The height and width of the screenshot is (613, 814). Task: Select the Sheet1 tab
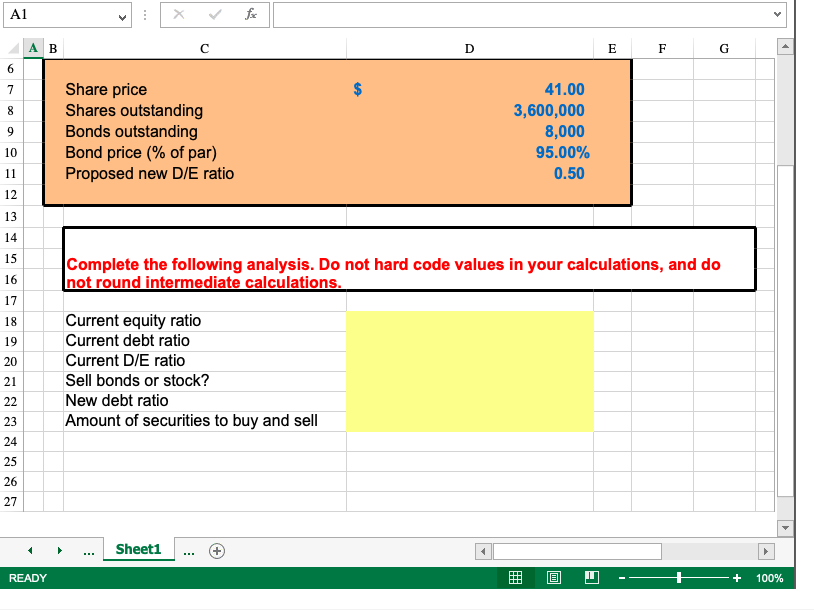pos(138,549)
